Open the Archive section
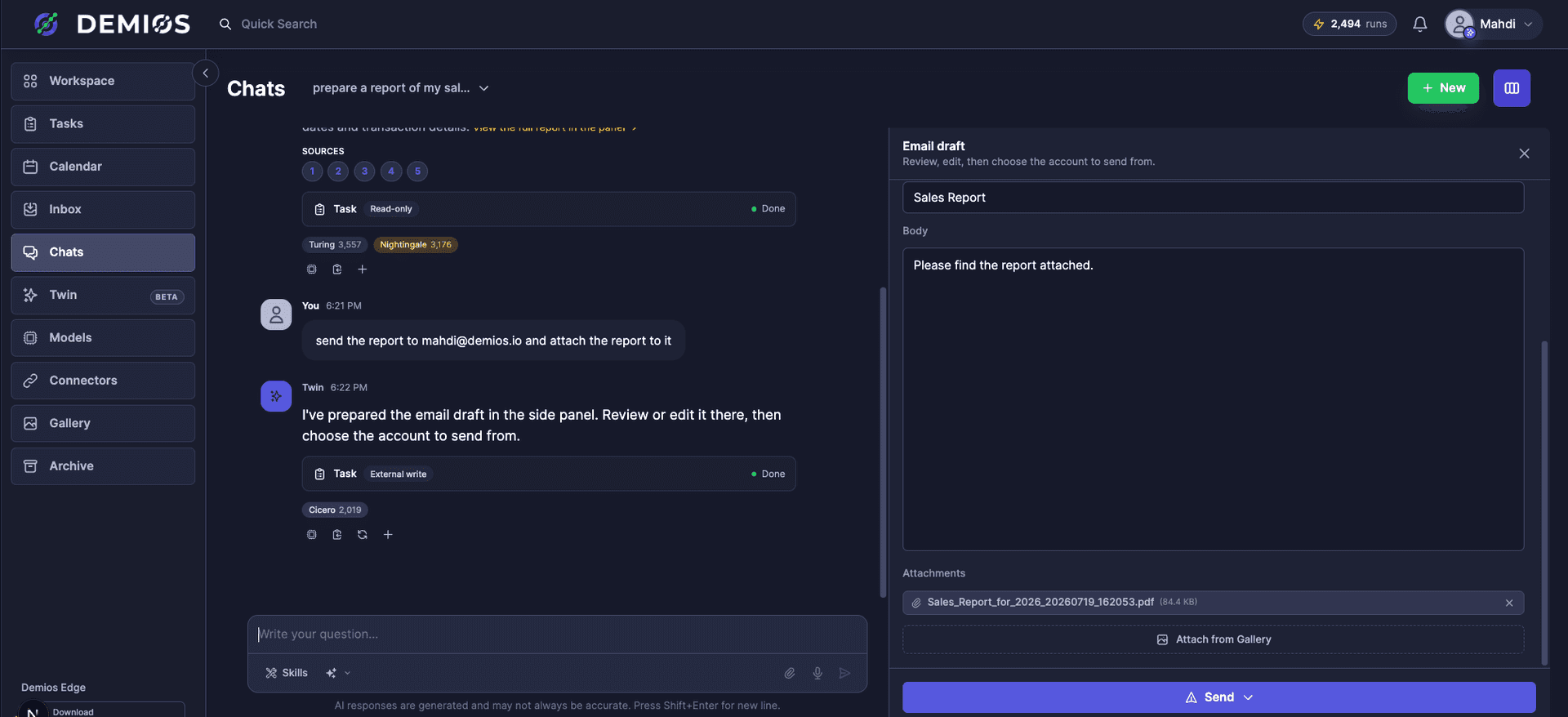Viewport: 1568px width, 717px height. 103,465
